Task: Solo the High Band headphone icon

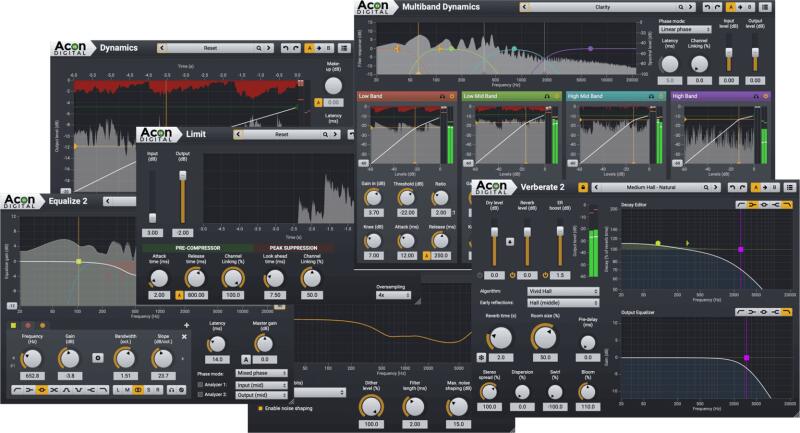Action: [x=756, y=96]
